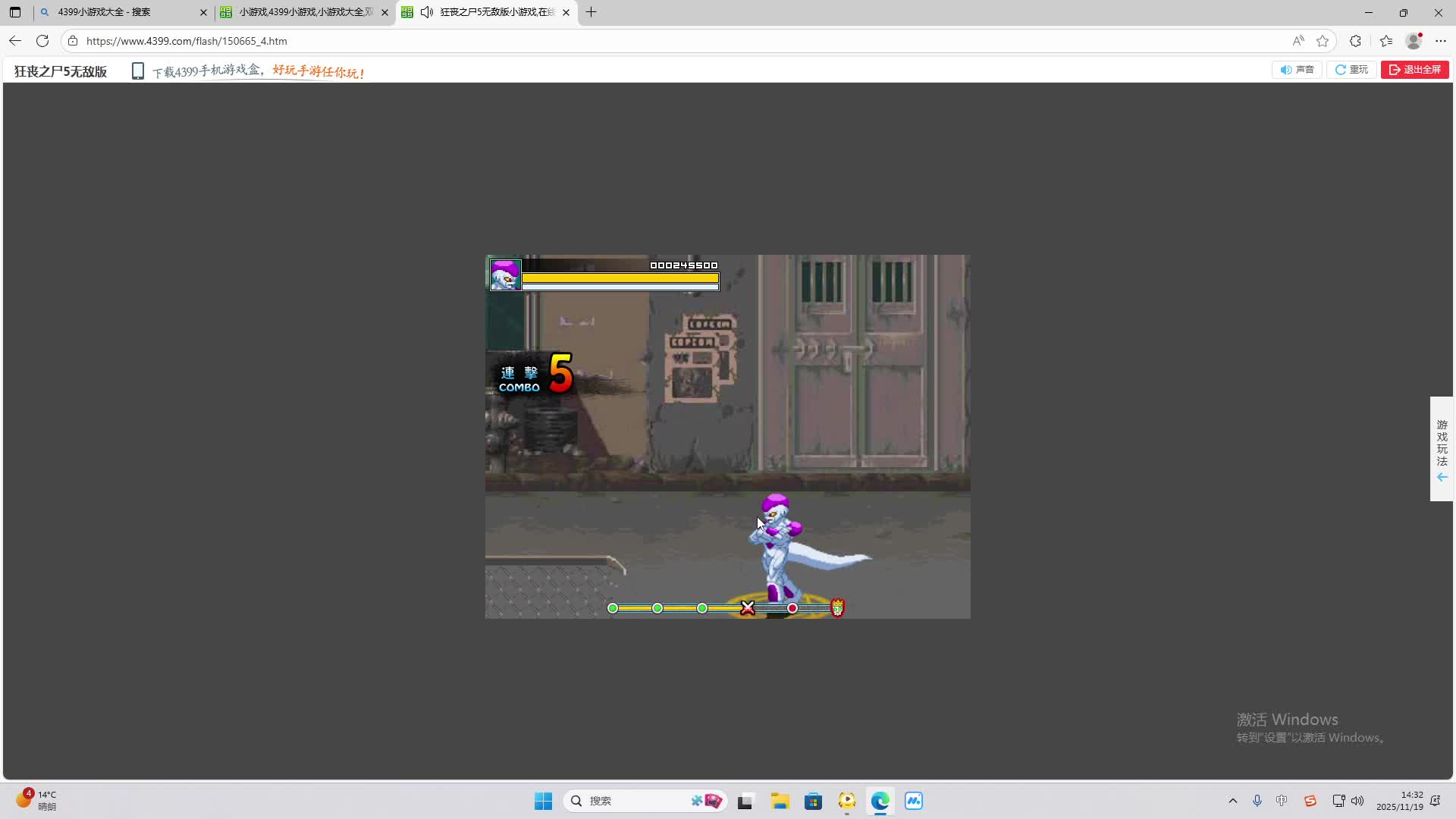Screen dimensions: 1456x819
Task: Show hidden system tray icons chevron
Action: click(x=1232, y=801)
